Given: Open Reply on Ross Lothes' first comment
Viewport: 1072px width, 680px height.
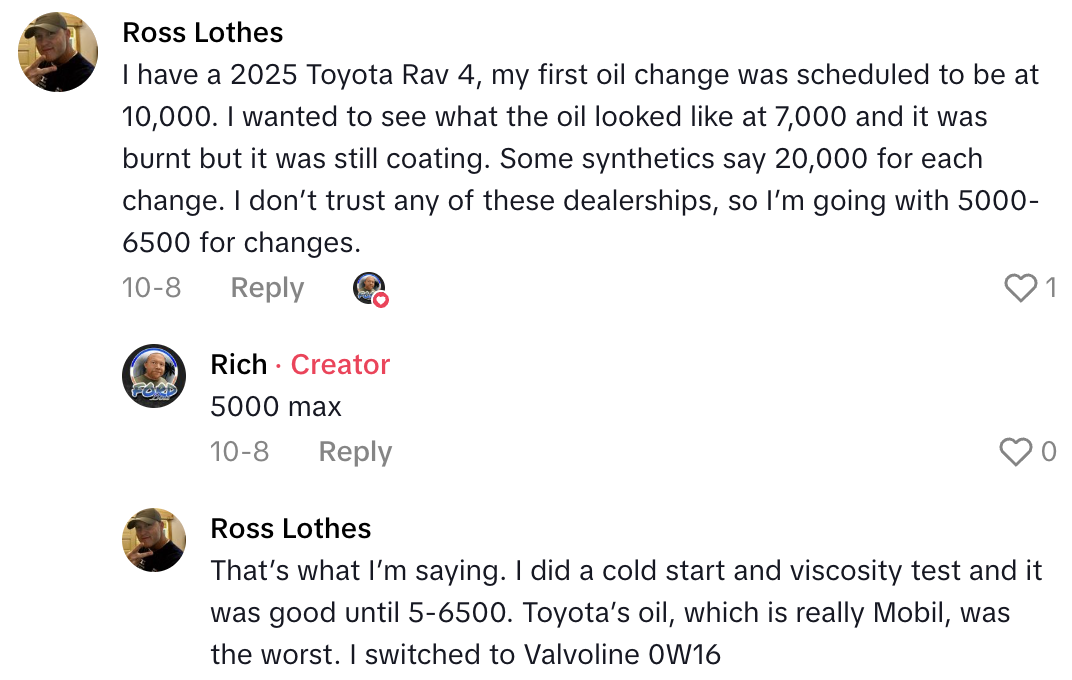Looking at the screenshot, I should tap(266, 288).
